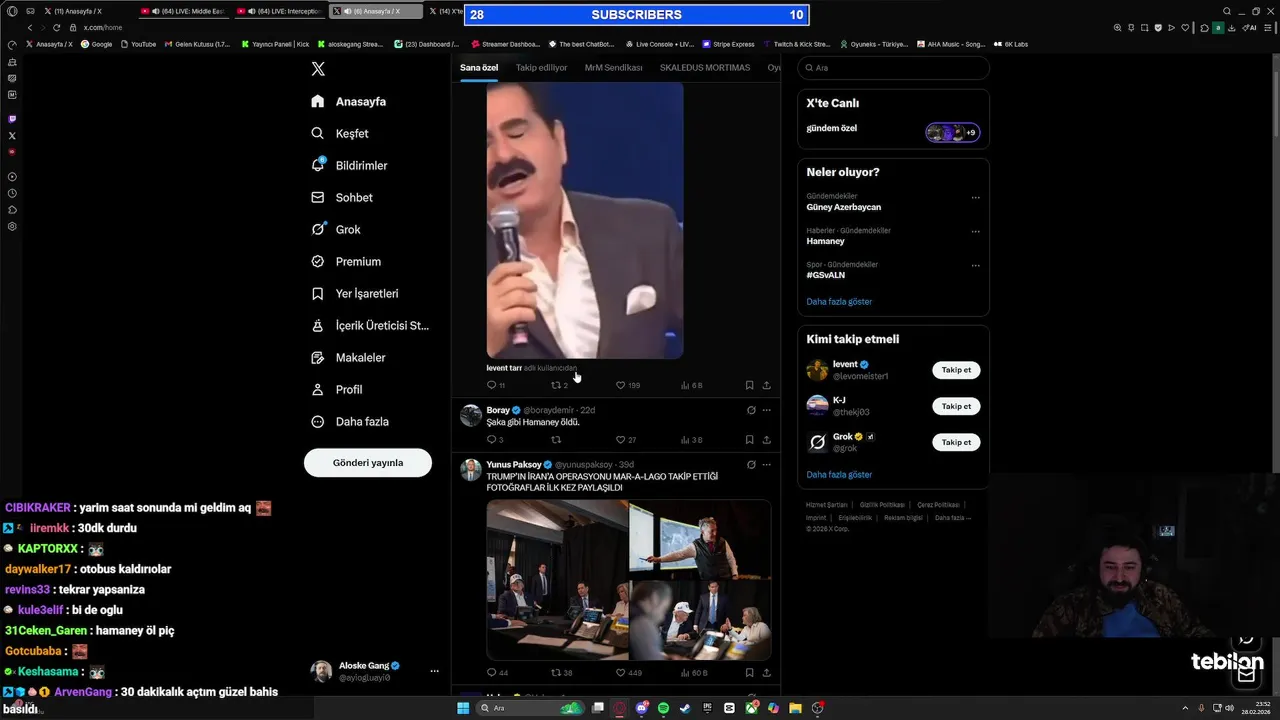
Task: Open Makaleler section
Action: [x=348, y=357]
